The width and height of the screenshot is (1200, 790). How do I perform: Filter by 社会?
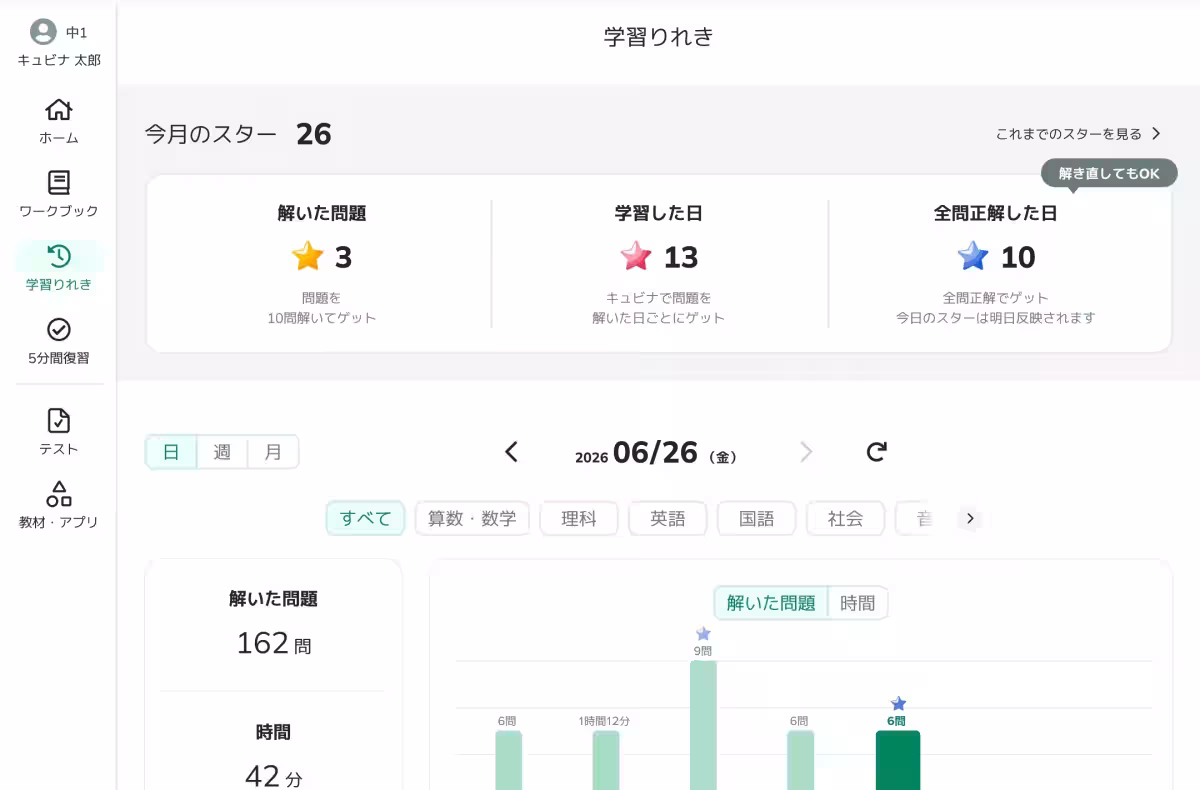[x=846, y=518]
